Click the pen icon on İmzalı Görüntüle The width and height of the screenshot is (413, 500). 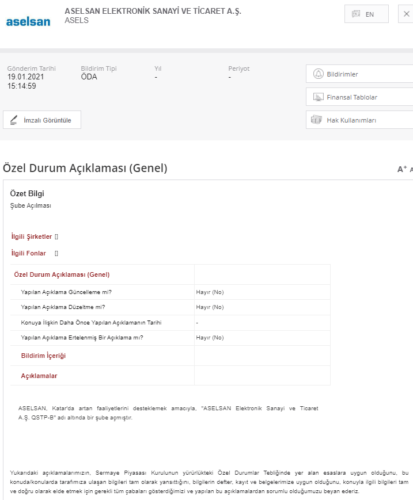point(14,120)
